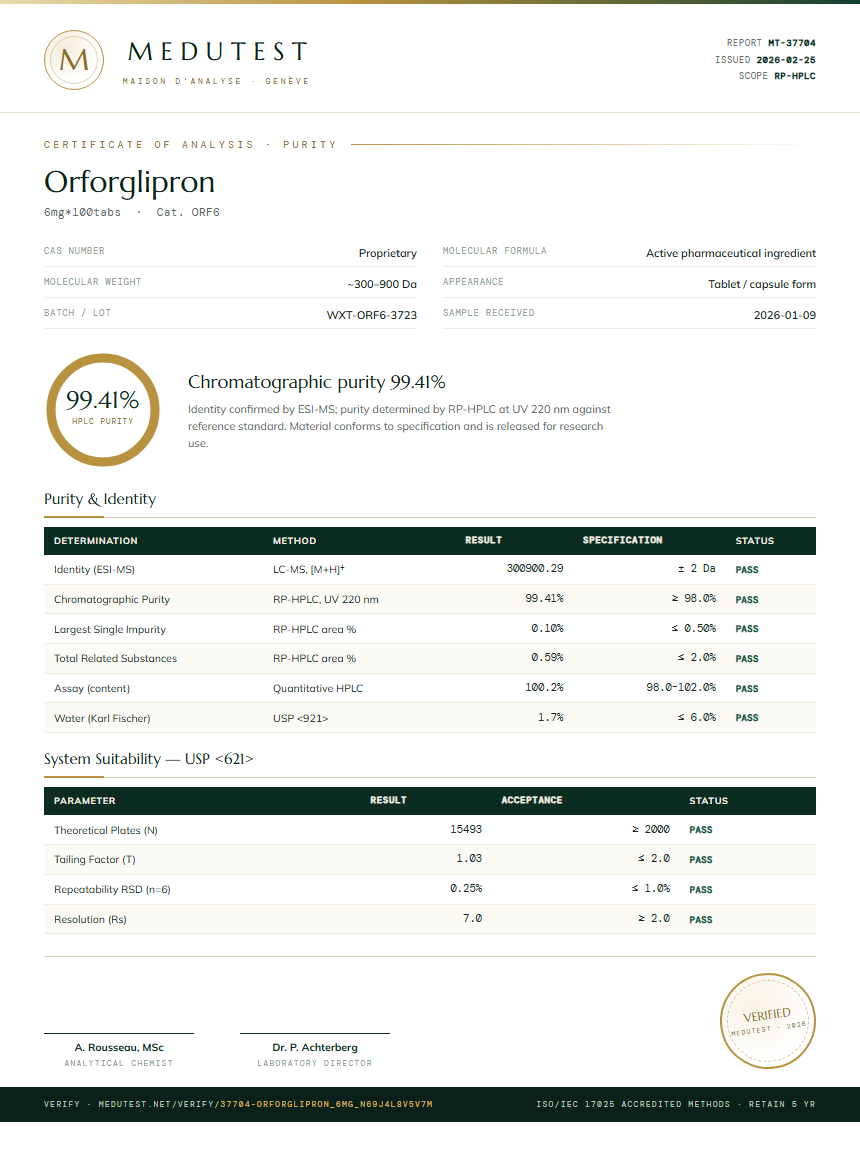Viewport: 860px width, 1152px height.
Task: Select the identity result 300900.29
Action: [535, 569]
